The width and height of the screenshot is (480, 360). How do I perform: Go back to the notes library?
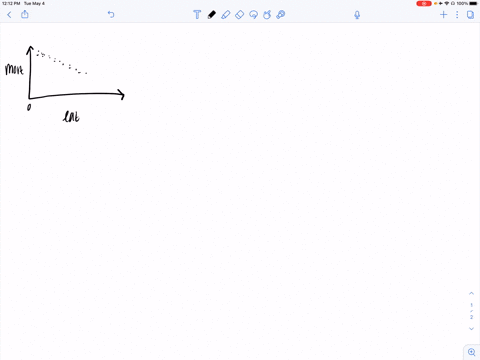click(x=9, y=15)
